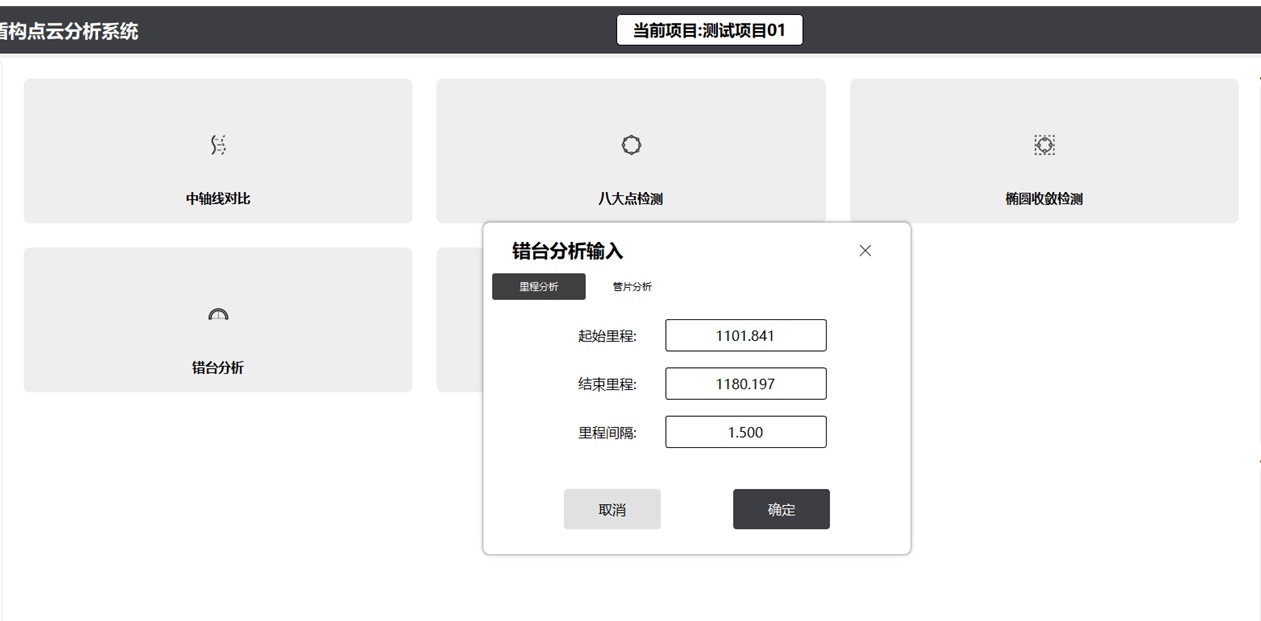This screenshot has width=1261, height=621.
Task: Click the 结束里程: label
Action: [x=607, y=384]
